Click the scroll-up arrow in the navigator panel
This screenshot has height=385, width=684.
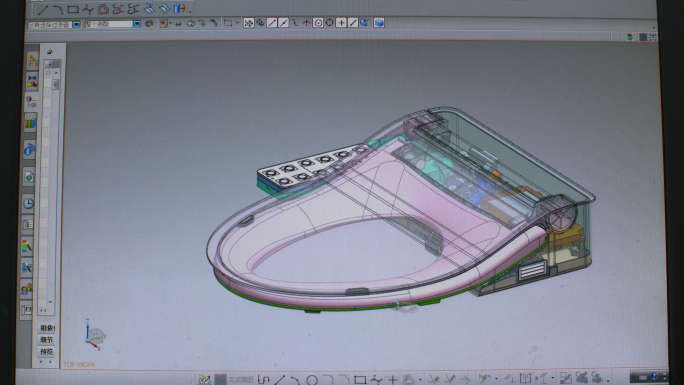click(56, 72)
